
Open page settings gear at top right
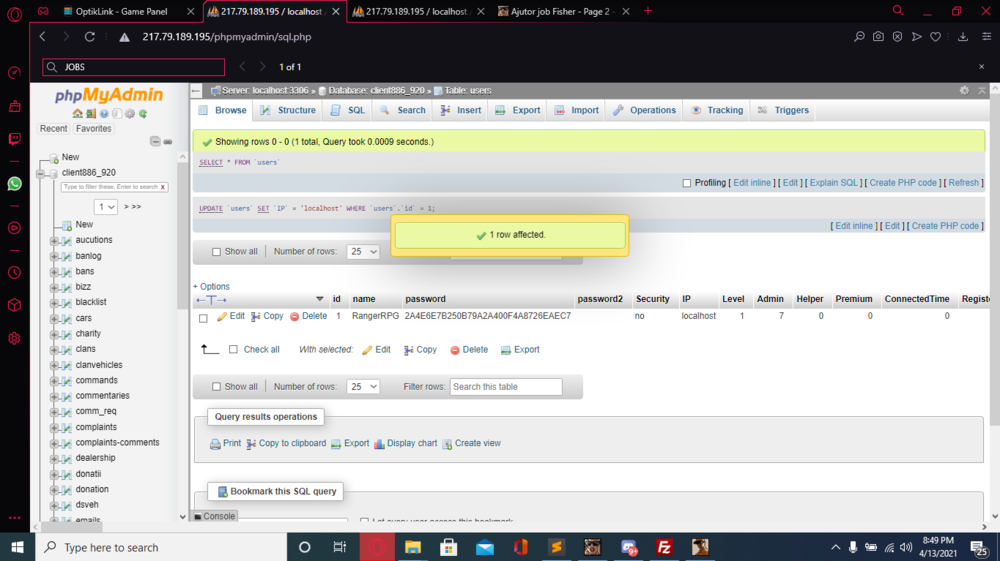pyautogui.click(x=964, y=91)
